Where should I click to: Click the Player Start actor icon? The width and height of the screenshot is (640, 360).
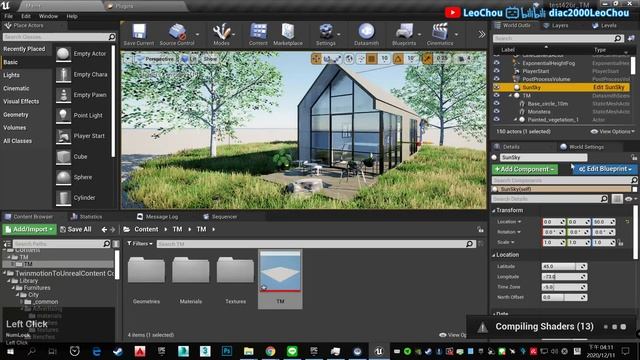point(63,136)
